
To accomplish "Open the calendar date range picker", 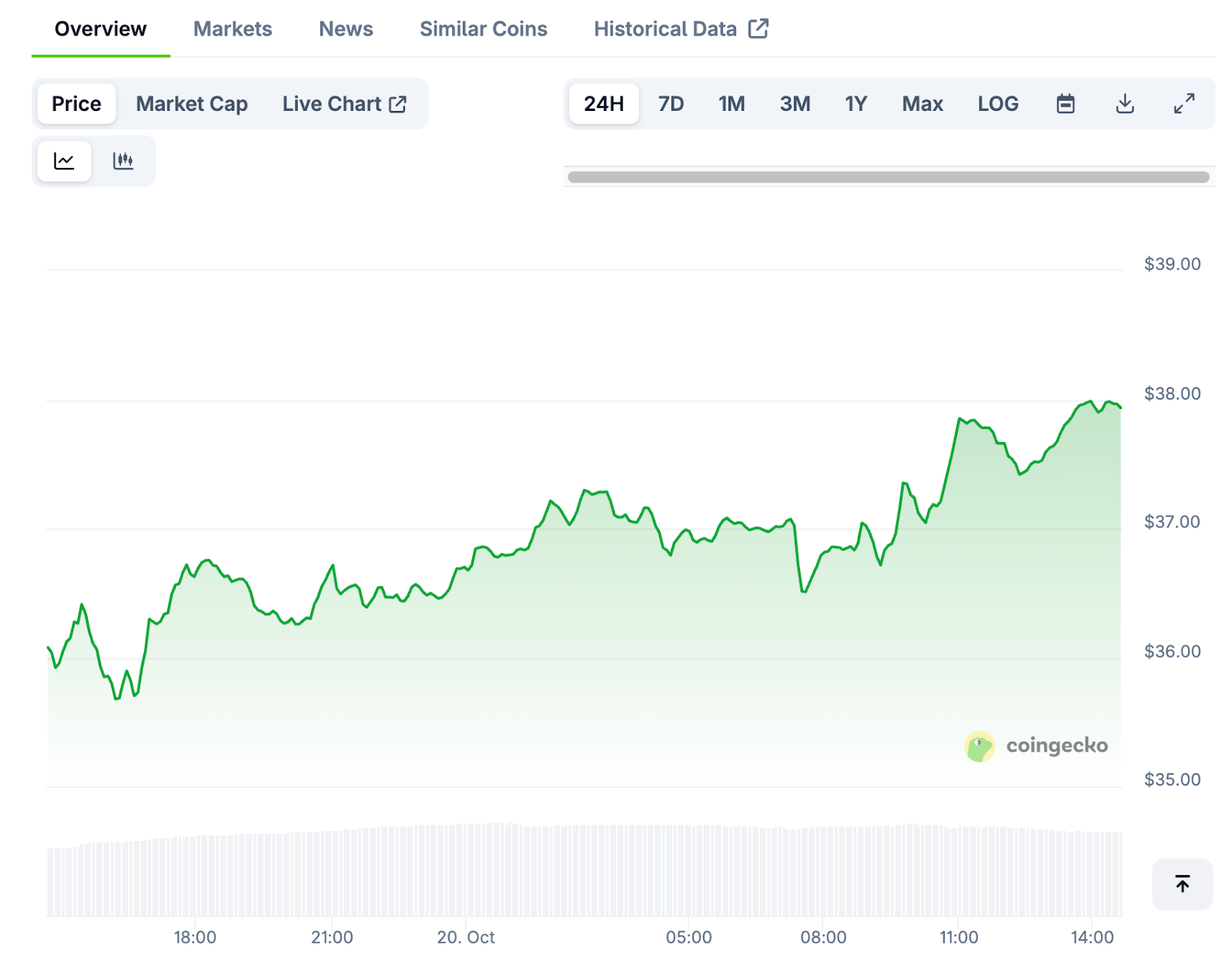I will pyautogui.click(x=1065, y=104).
